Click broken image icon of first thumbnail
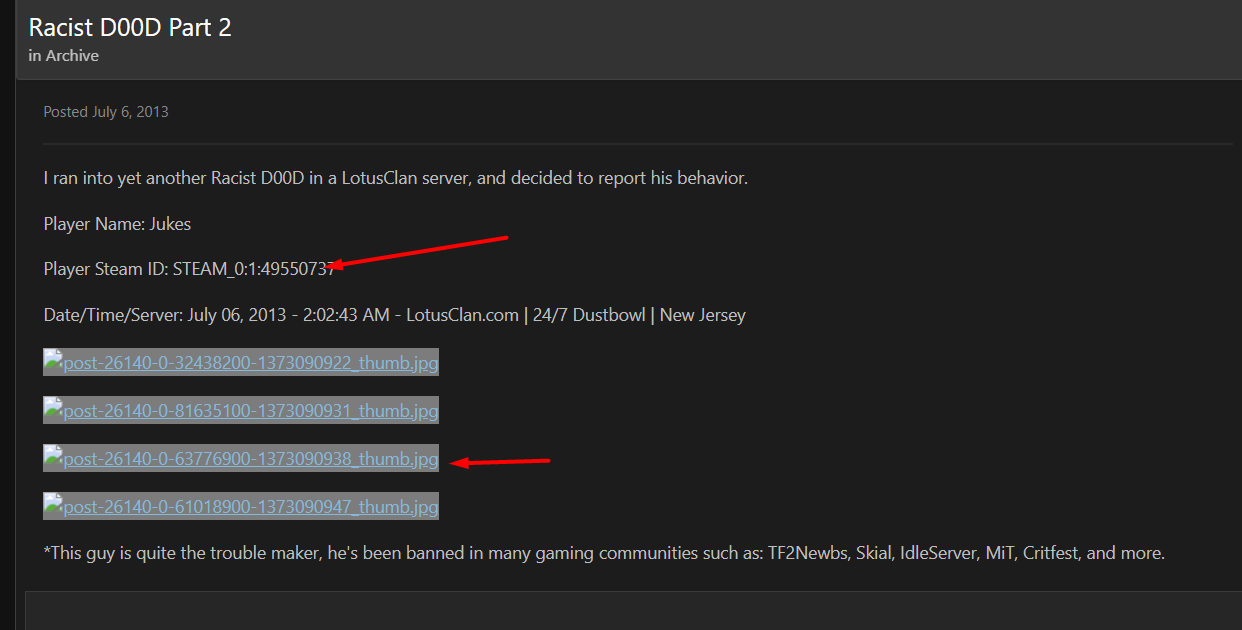Viewport: 1242px width, 630px height. click(x=53, y=362)
